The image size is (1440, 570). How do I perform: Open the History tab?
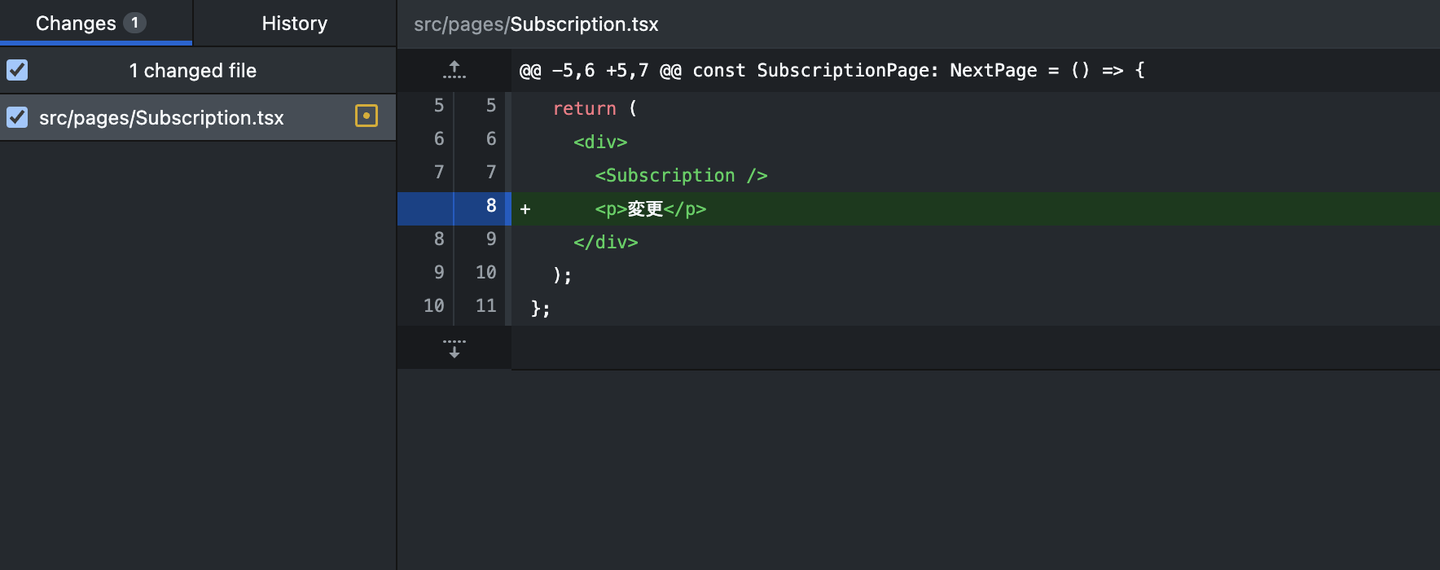tap(294, 23)
